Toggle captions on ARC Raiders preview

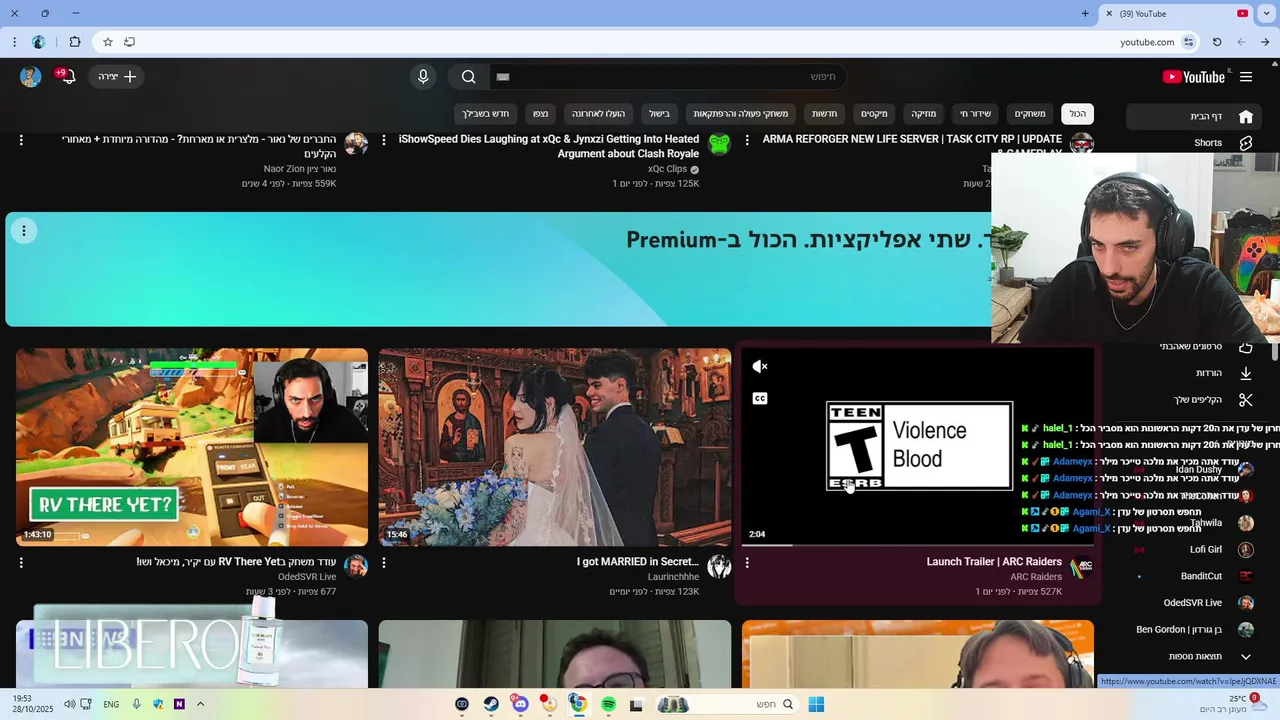[760, 399]
